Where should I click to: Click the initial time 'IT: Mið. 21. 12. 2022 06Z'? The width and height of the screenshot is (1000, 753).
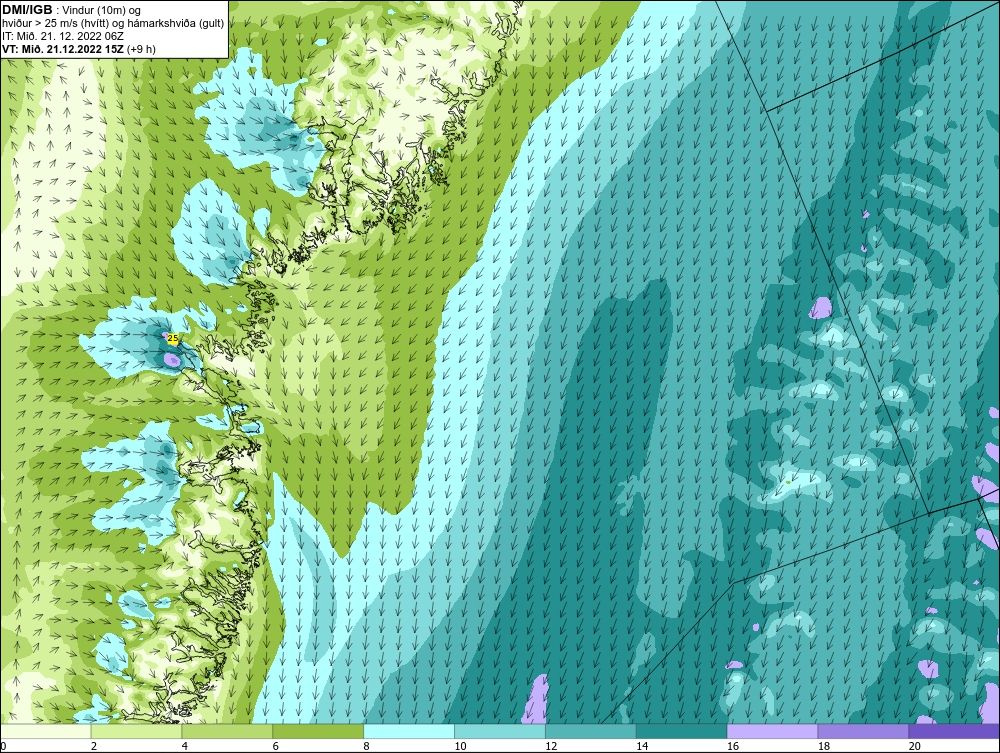coord(62,36)
